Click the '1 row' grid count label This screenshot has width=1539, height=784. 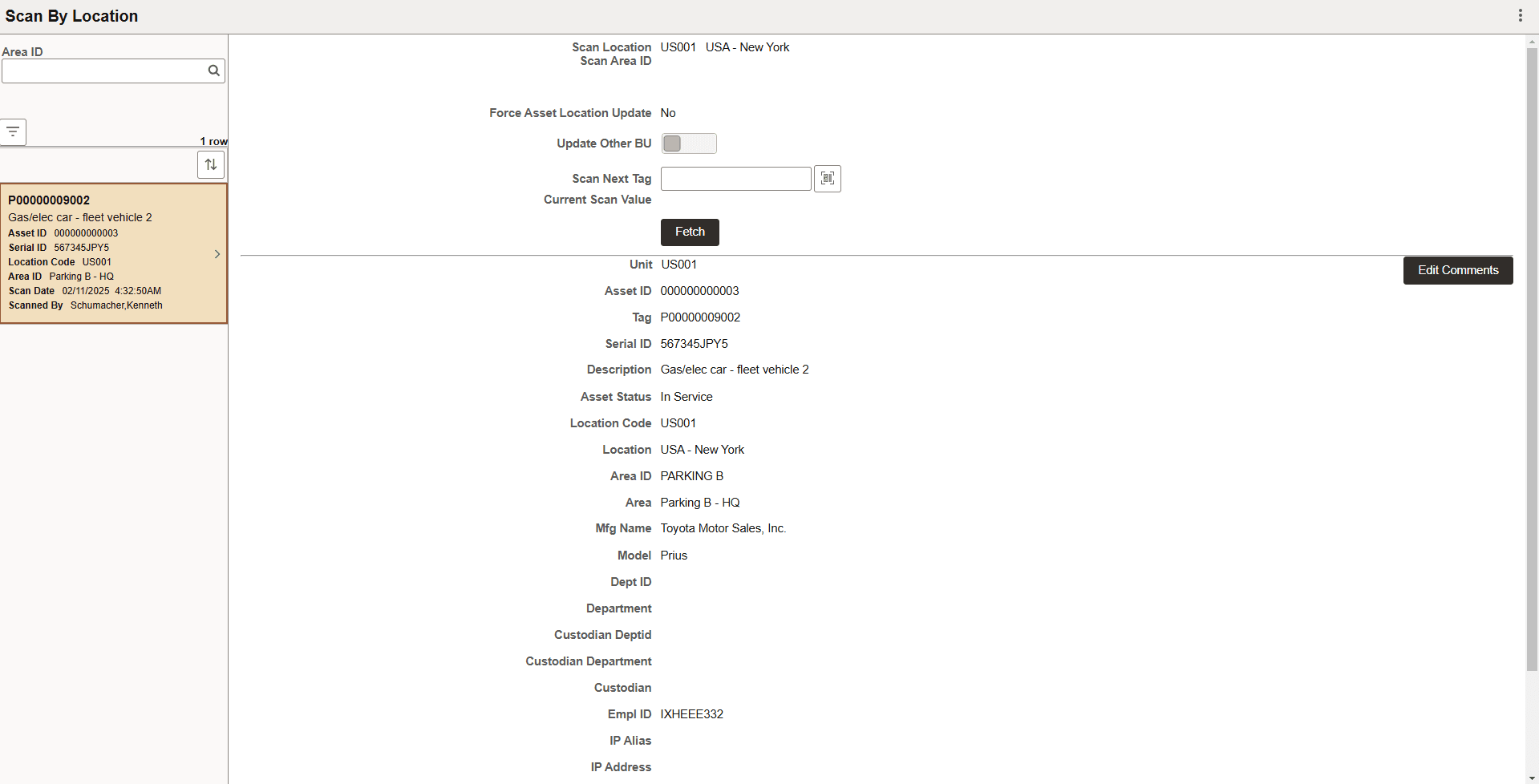213,141
